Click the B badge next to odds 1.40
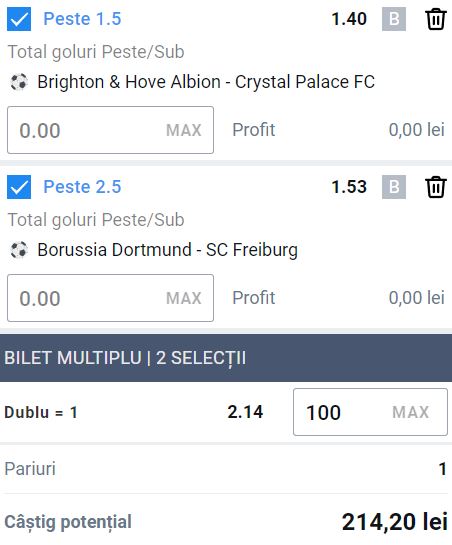452x545 pixels. click(394, 19)
